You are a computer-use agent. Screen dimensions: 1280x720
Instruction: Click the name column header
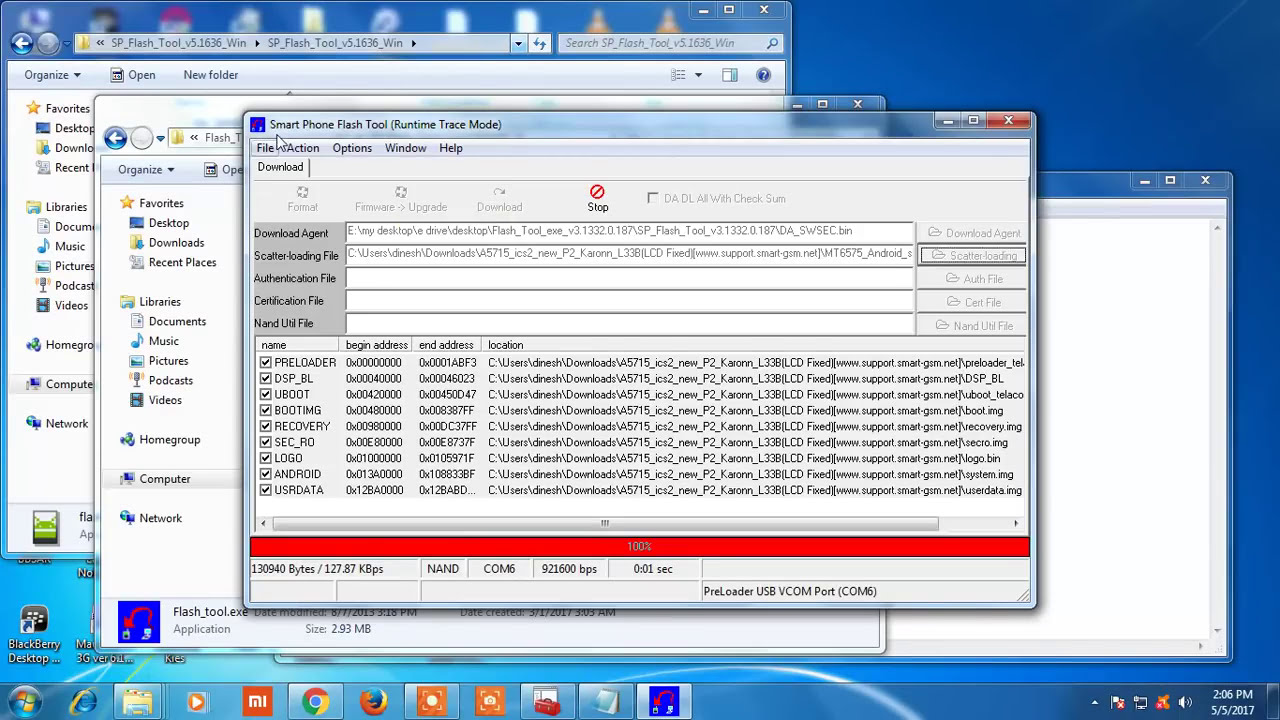click(297, 345)
